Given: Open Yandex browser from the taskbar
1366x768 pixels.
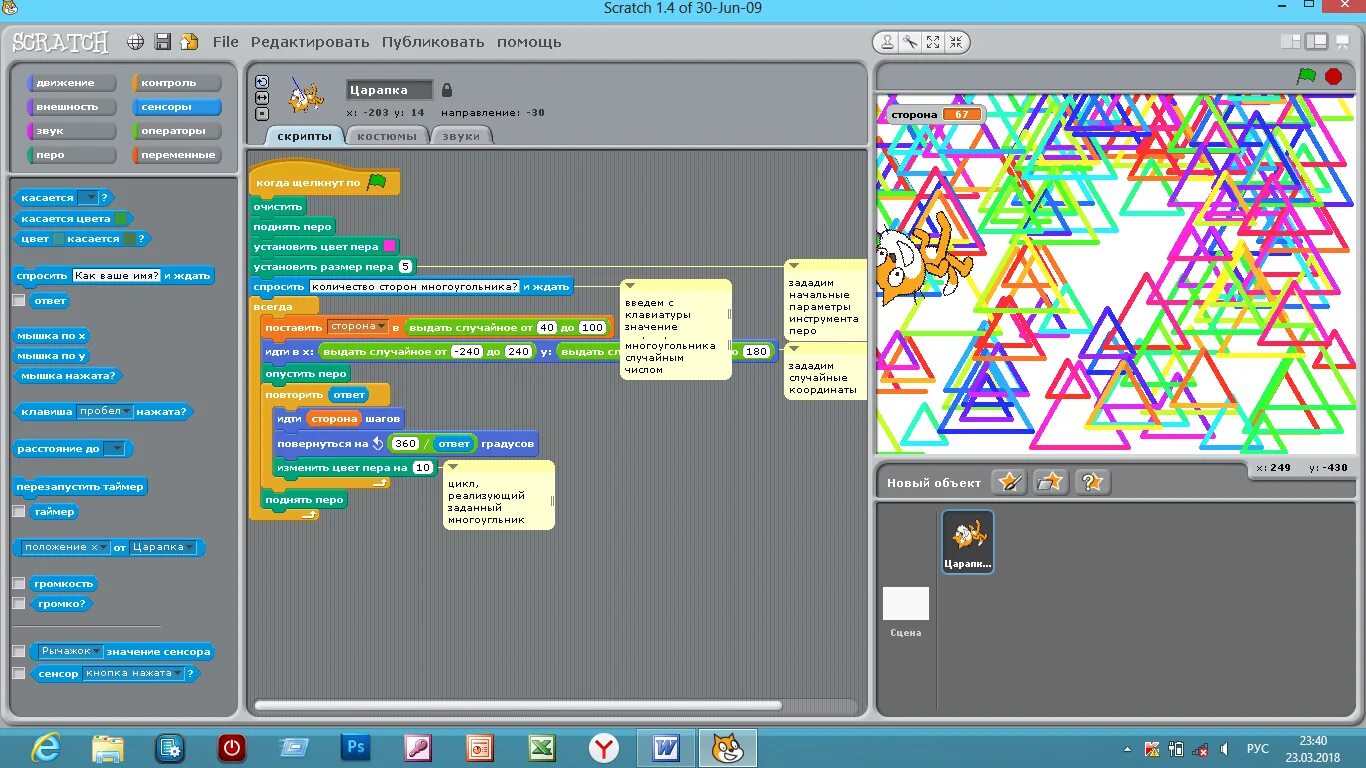Looking at the screenshot, I should pyautogui.click(x=603, y=748).
